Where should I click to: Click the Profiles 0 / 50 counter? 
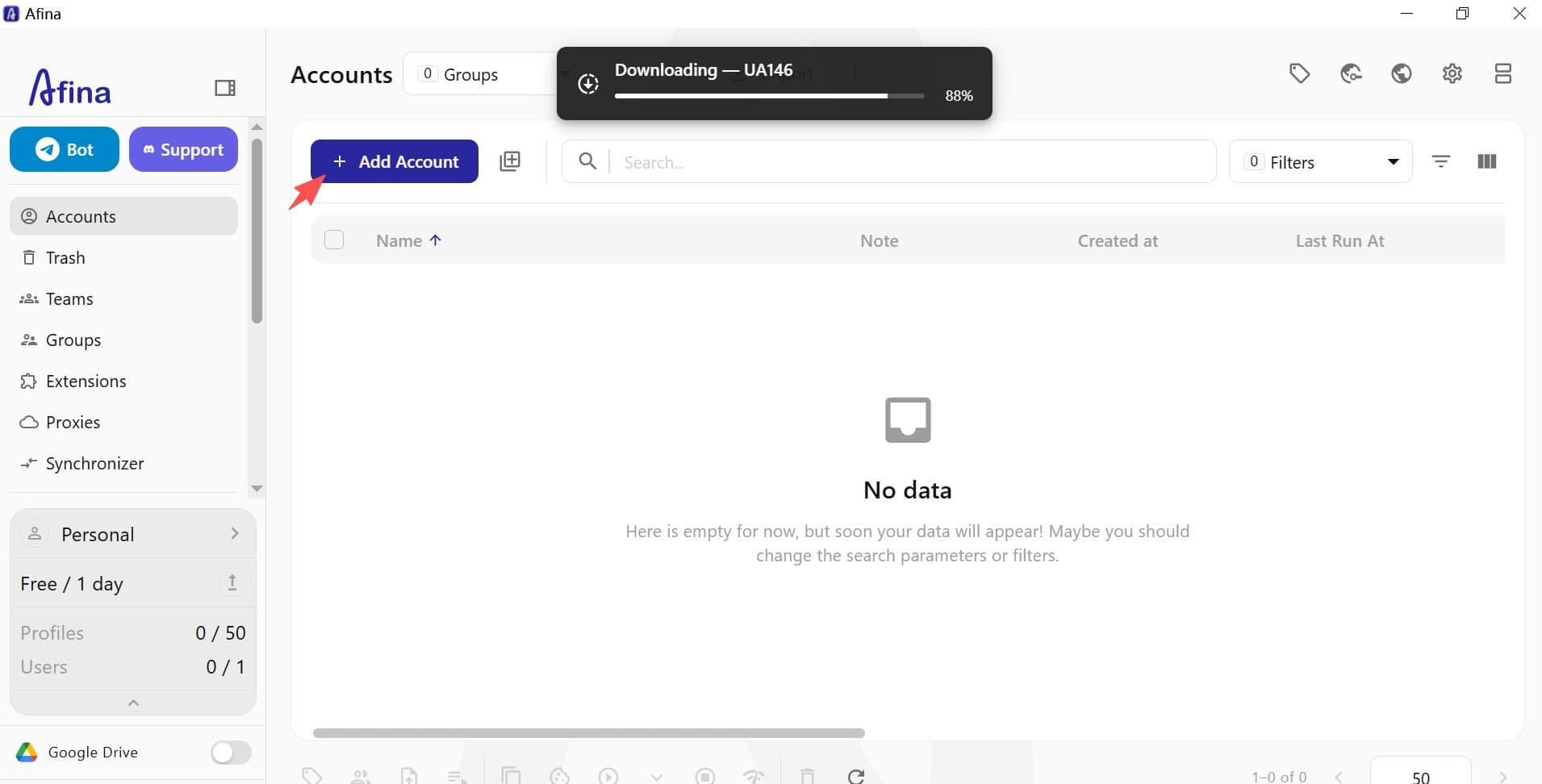(133, 632)
